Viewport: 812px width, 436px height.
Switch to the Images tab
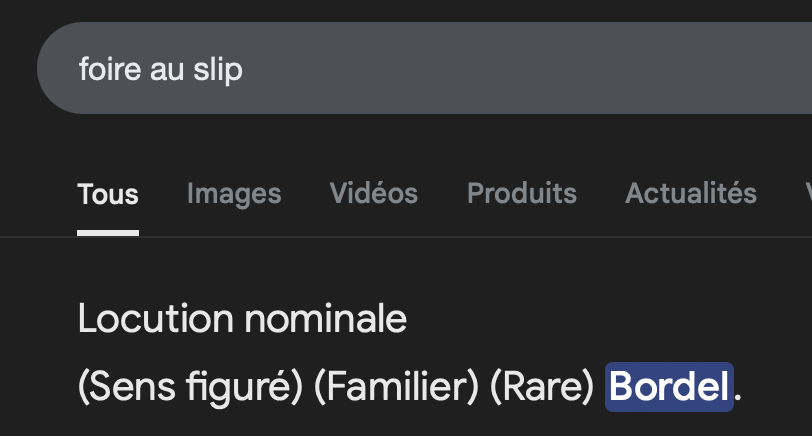tap(234, 193)
